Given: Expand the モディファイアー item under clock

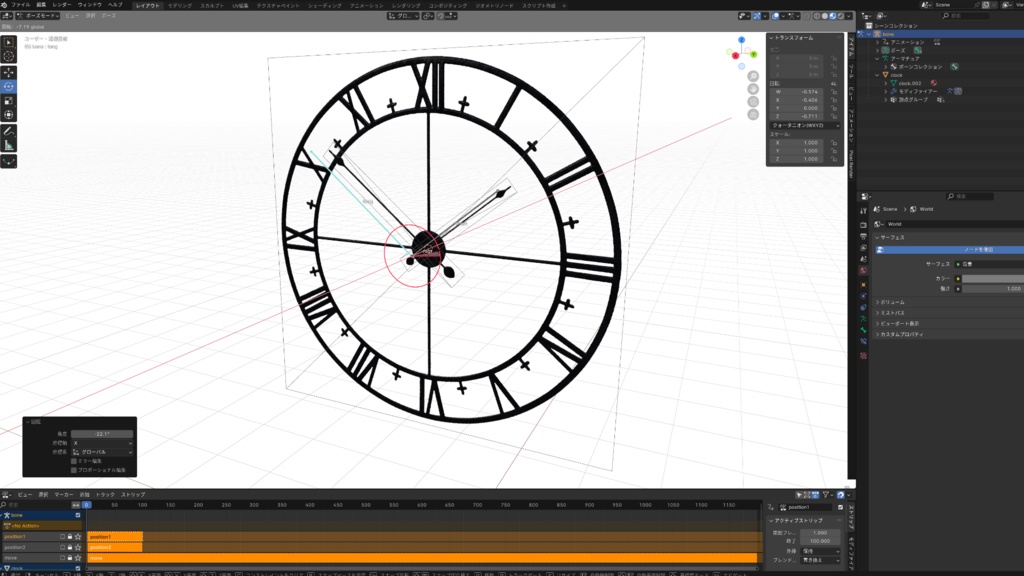Looking at the screenshot, I should (886, 91).
